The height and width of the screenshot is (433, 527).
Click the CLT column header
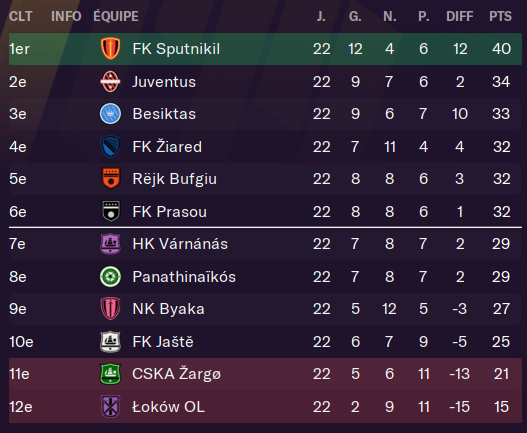click(x=21, y=16)
